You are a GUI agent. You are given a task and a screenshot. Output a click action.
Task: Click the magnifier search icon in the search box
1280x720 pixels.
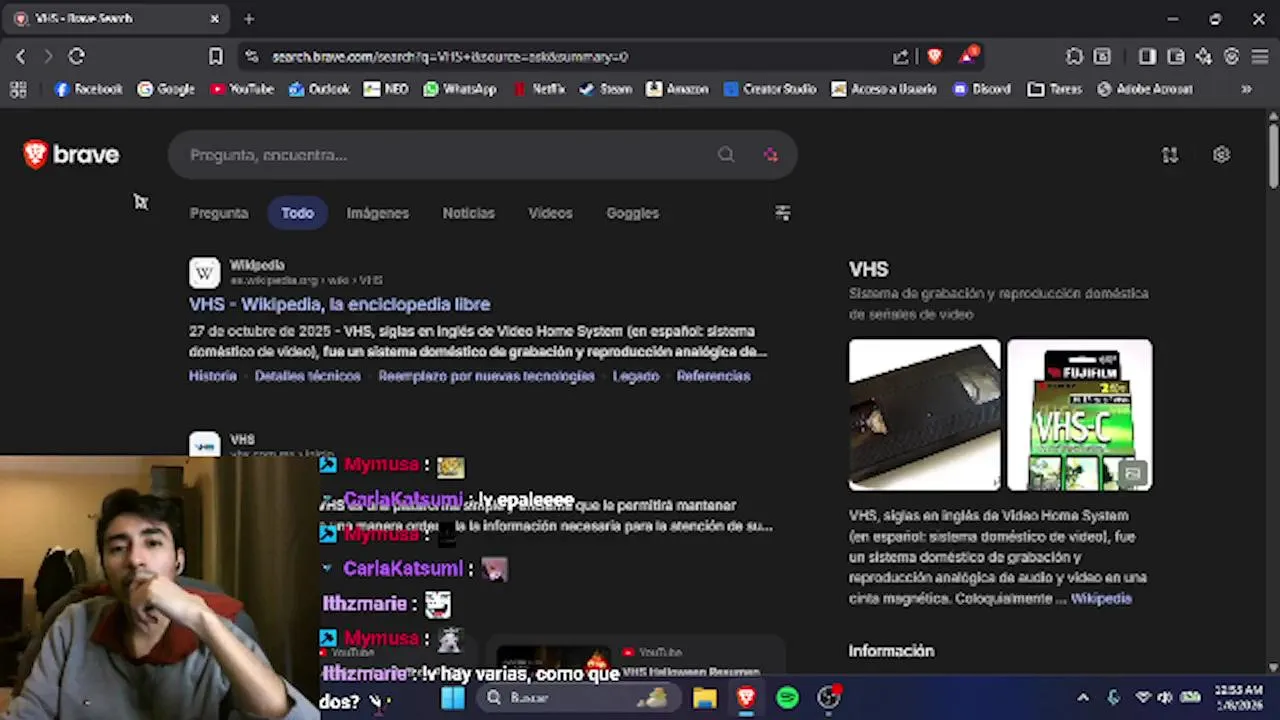tap(726, 155)
